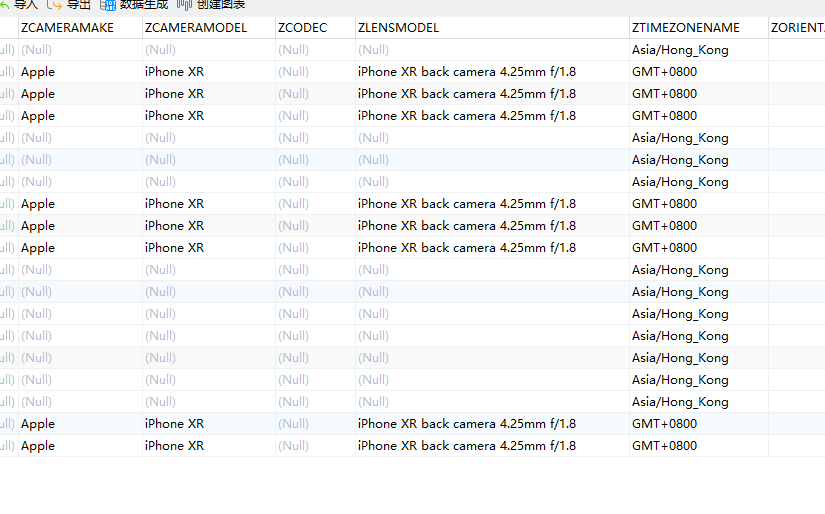Select the Apple cell in the bottom row

(x=80, y=446)
